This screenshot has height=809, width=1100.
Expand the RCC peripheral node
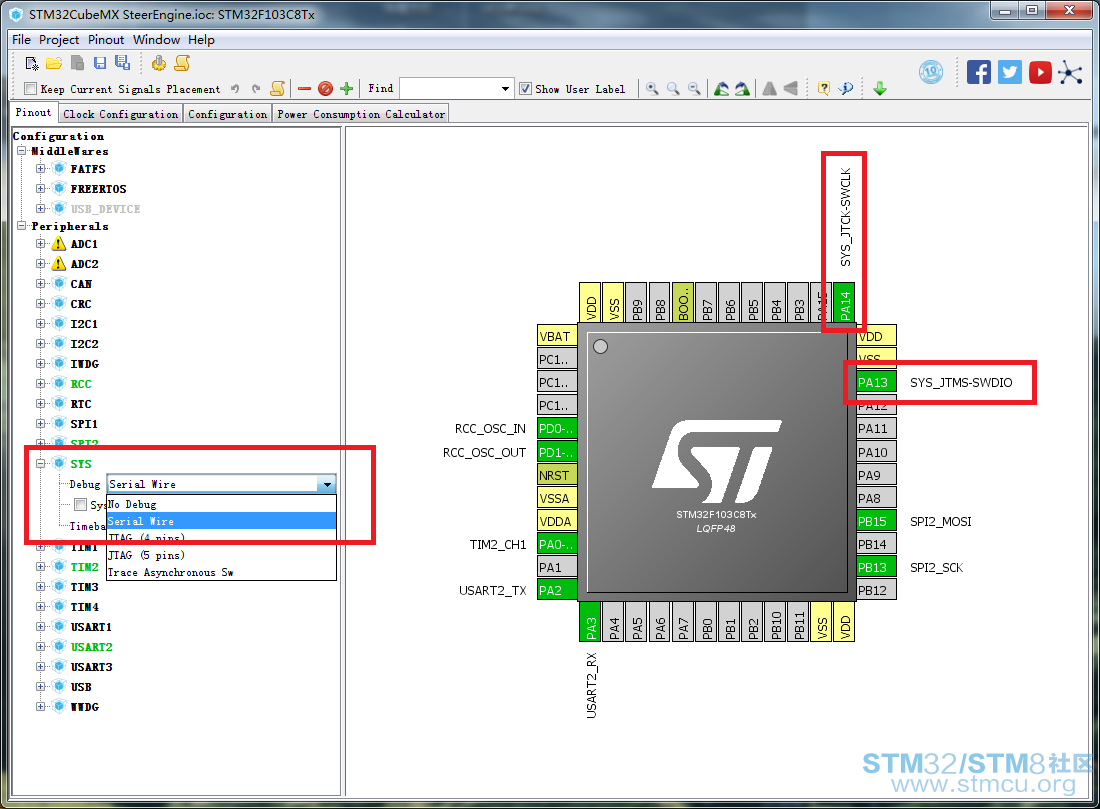coord(41,383)
